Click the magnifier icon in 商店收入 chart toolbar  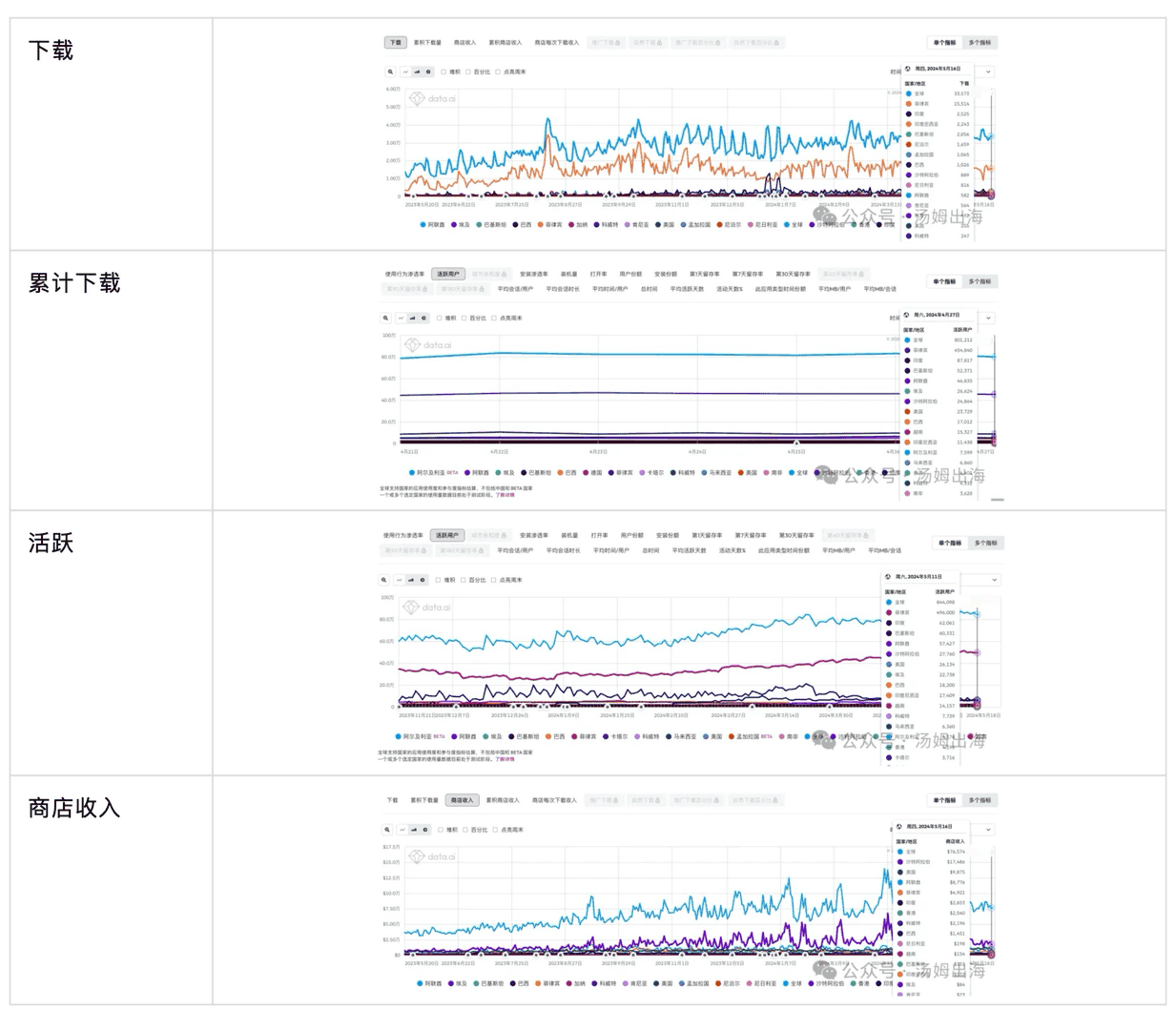click(x=388, y=830)
